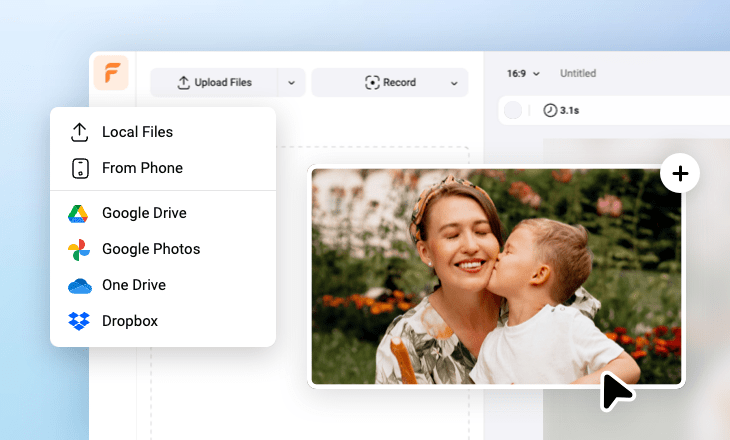The width and height of the screenshot is (730, 440).
Task: Open the 16:9 aspect ratio dropdown
Action: click(x=523, y=74)
